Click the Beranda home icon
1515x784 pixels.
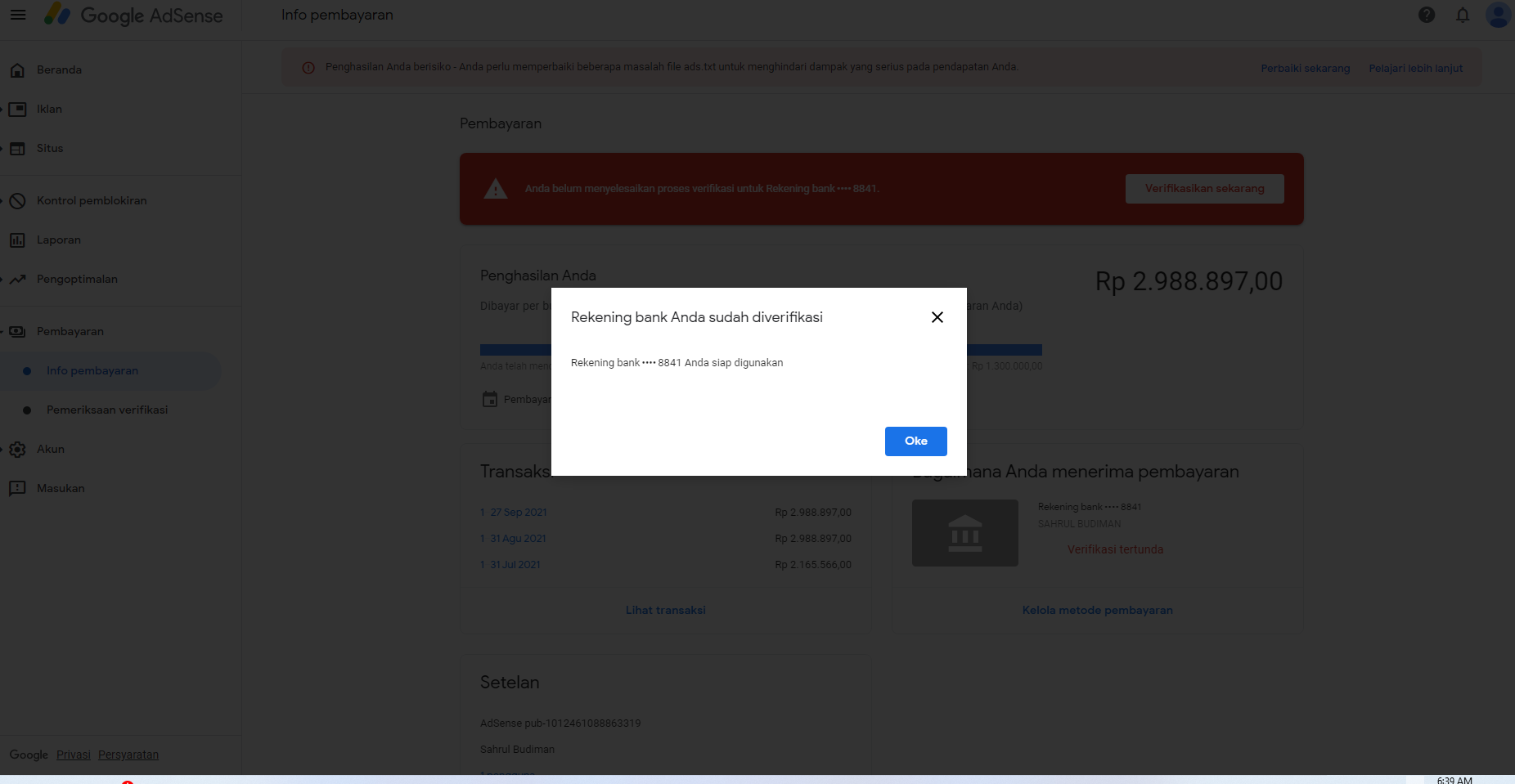[17, 69]
